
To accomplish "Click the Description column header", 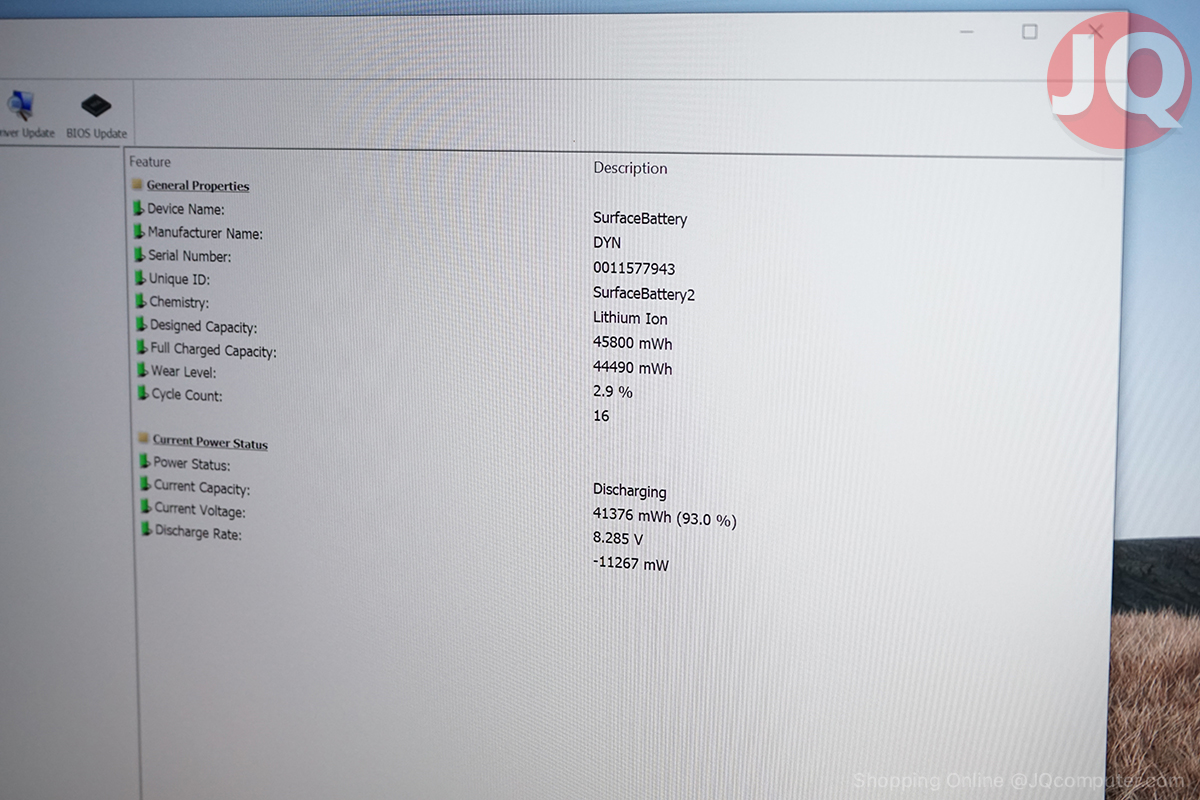I will click(x=630, y=168).
